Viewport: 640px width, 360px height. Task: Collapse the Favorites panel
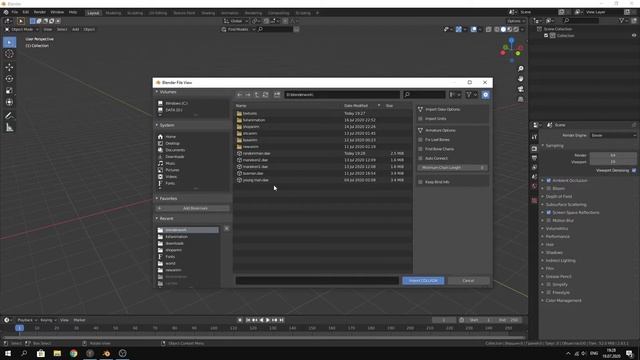(157, 198)
